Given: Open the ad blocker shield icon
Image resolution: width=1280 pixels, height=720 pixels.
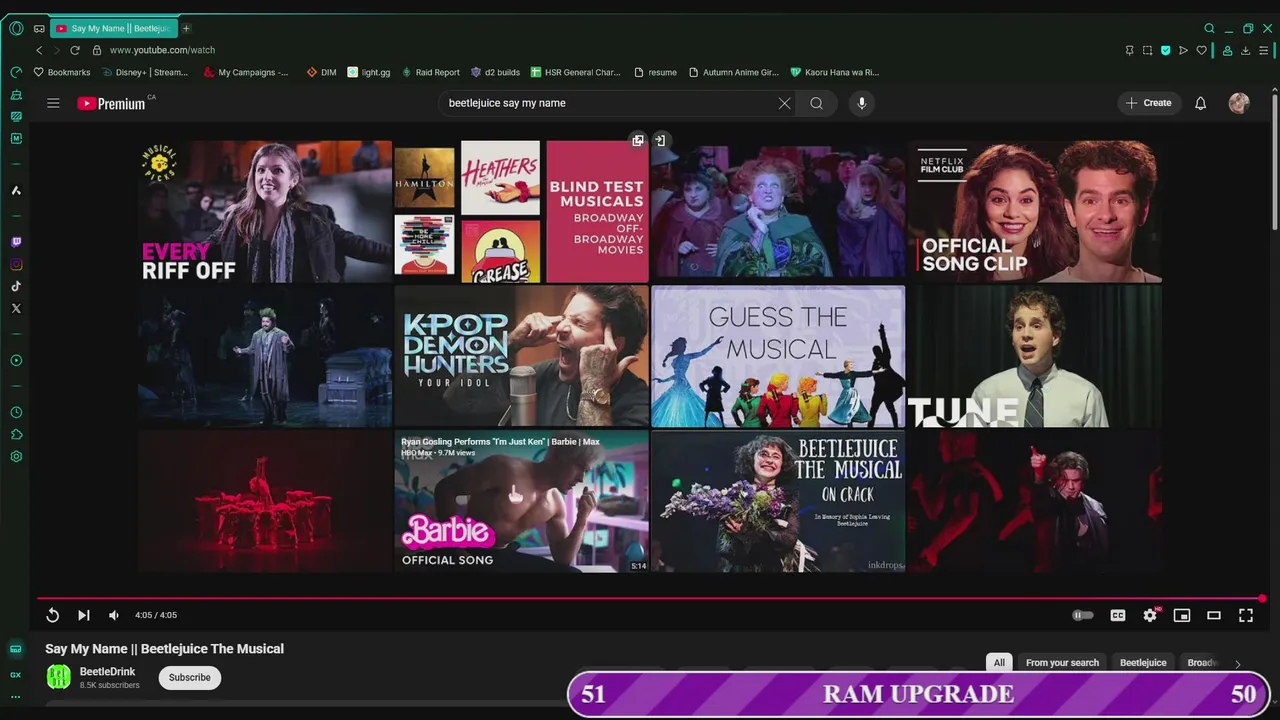Looking at the screenshot, I should tap(1165, 50).
